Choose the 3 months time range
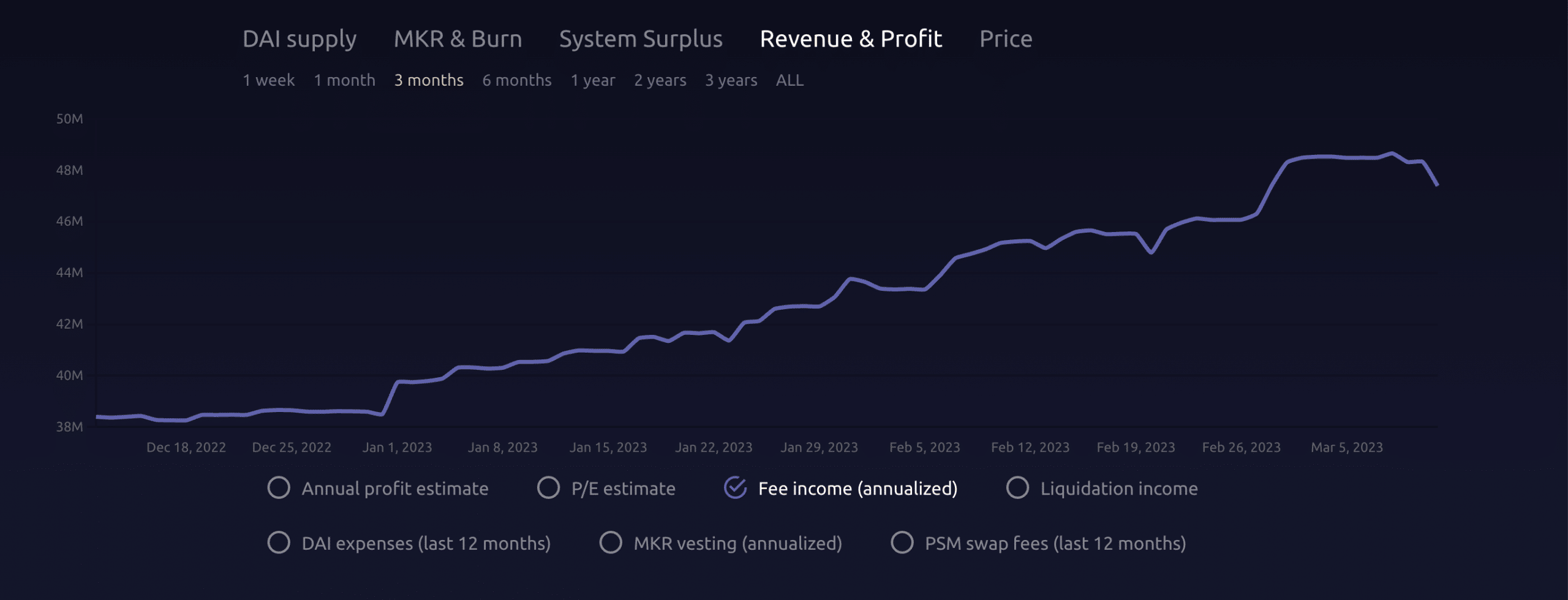The height and width of the screenshot is (600, 1568). 429,80
